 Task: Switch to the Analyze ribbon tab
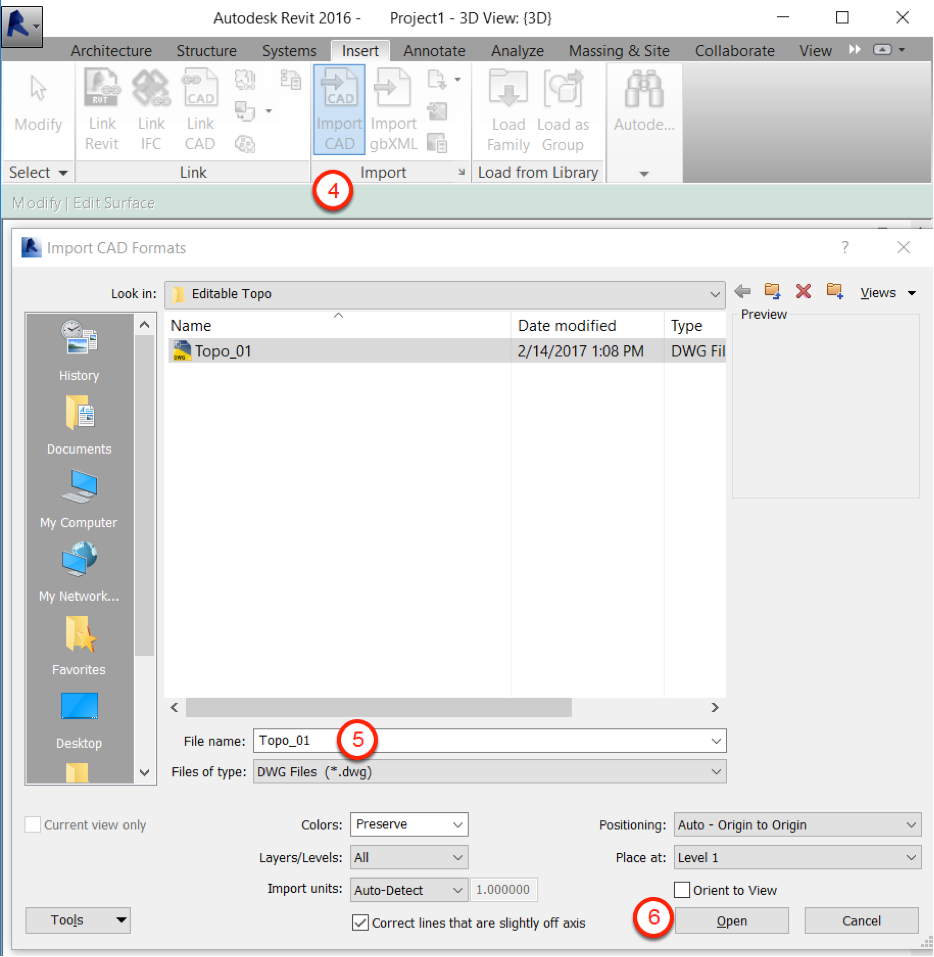(517, 51)
